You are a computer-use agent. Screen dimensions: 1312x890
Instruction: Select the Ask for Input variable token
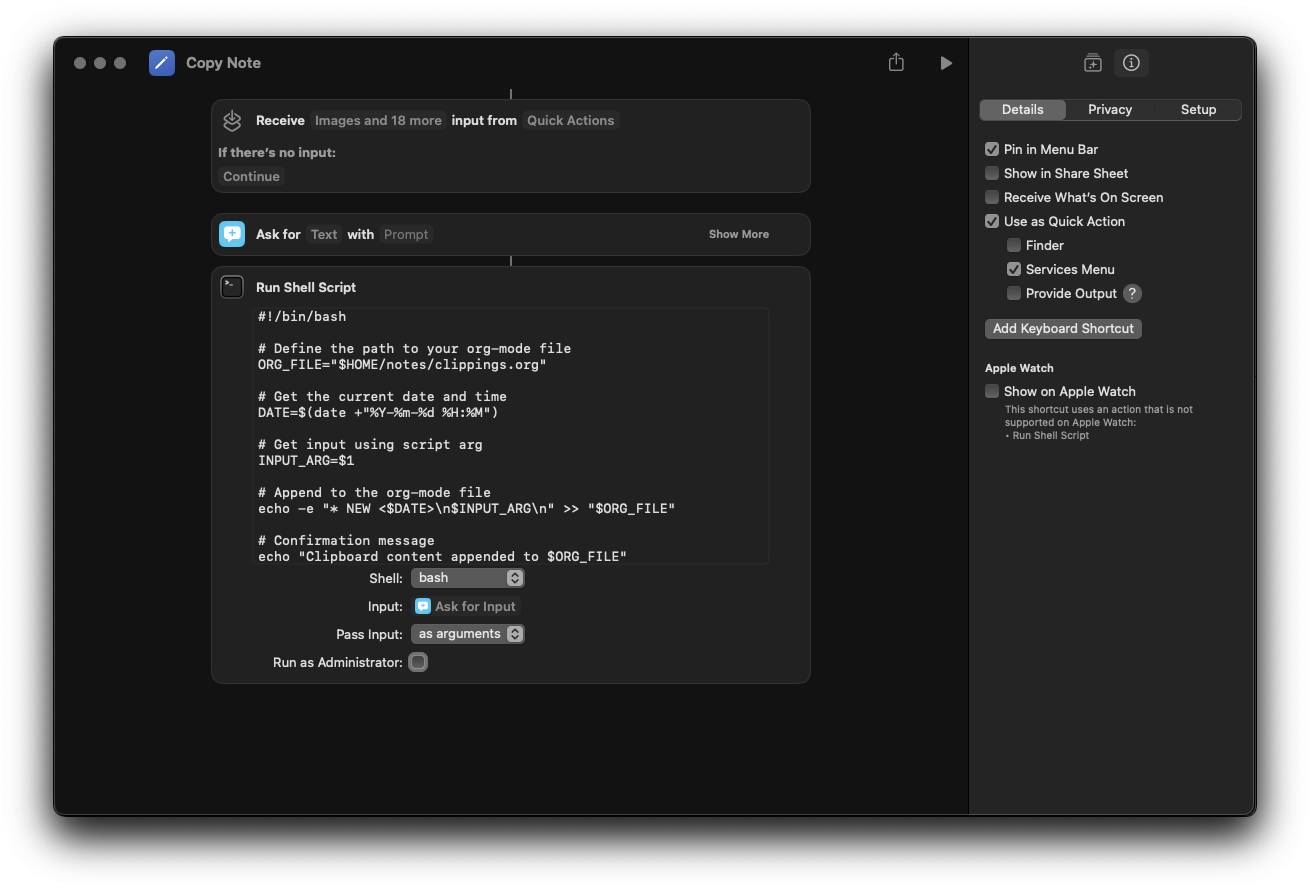tap(466, 606)
